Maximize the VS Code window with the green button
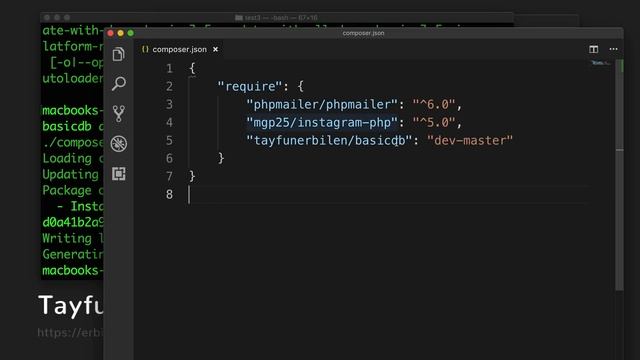Screen dimensions: 640x360 (x=131, y=33)
